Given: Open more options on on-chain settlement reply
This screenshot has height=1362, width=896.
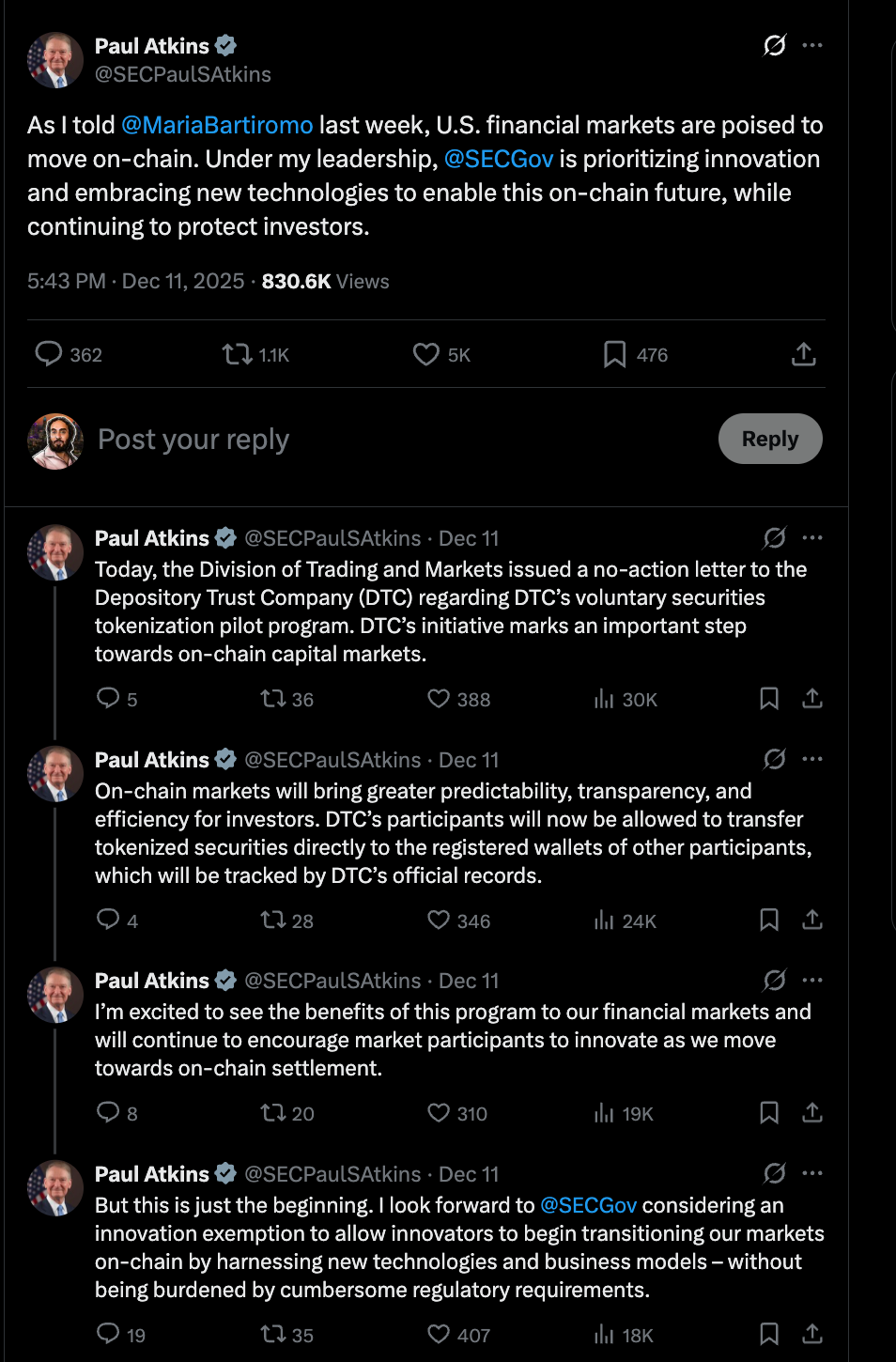Looking at the screenshot, I should 813,981.
